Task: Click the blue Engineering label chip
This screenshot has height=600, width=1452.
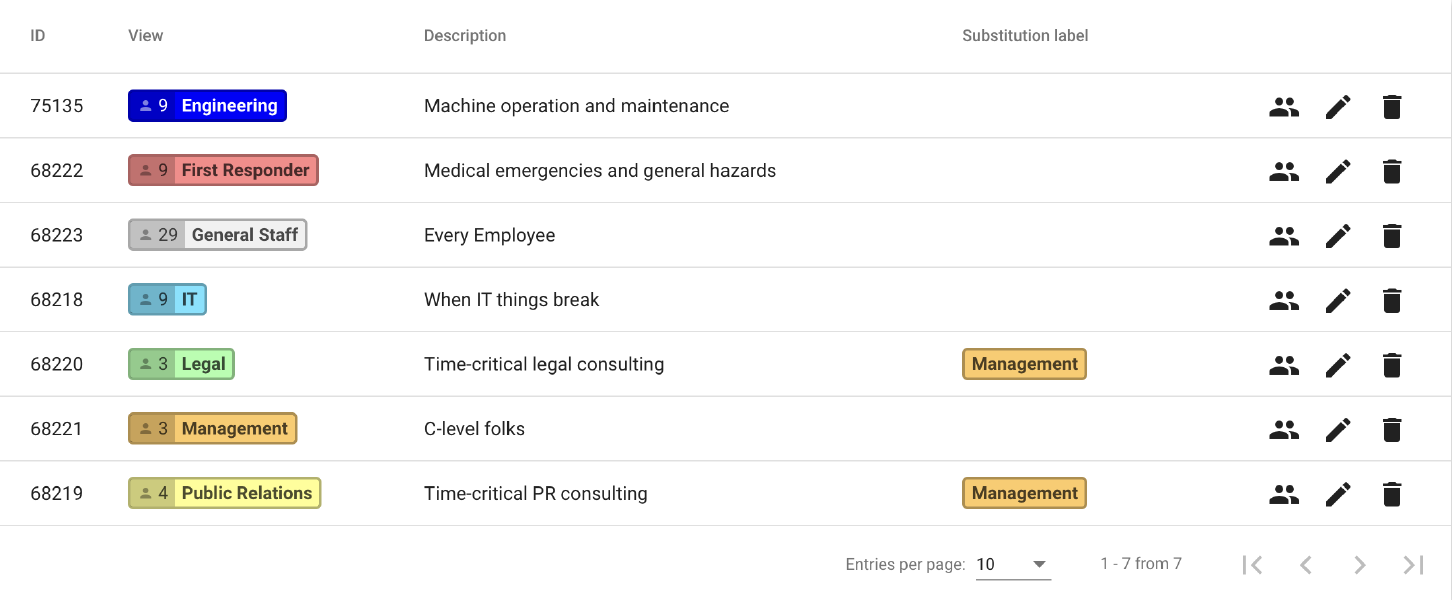Action: pyautogui.click(x=207, y=106)
